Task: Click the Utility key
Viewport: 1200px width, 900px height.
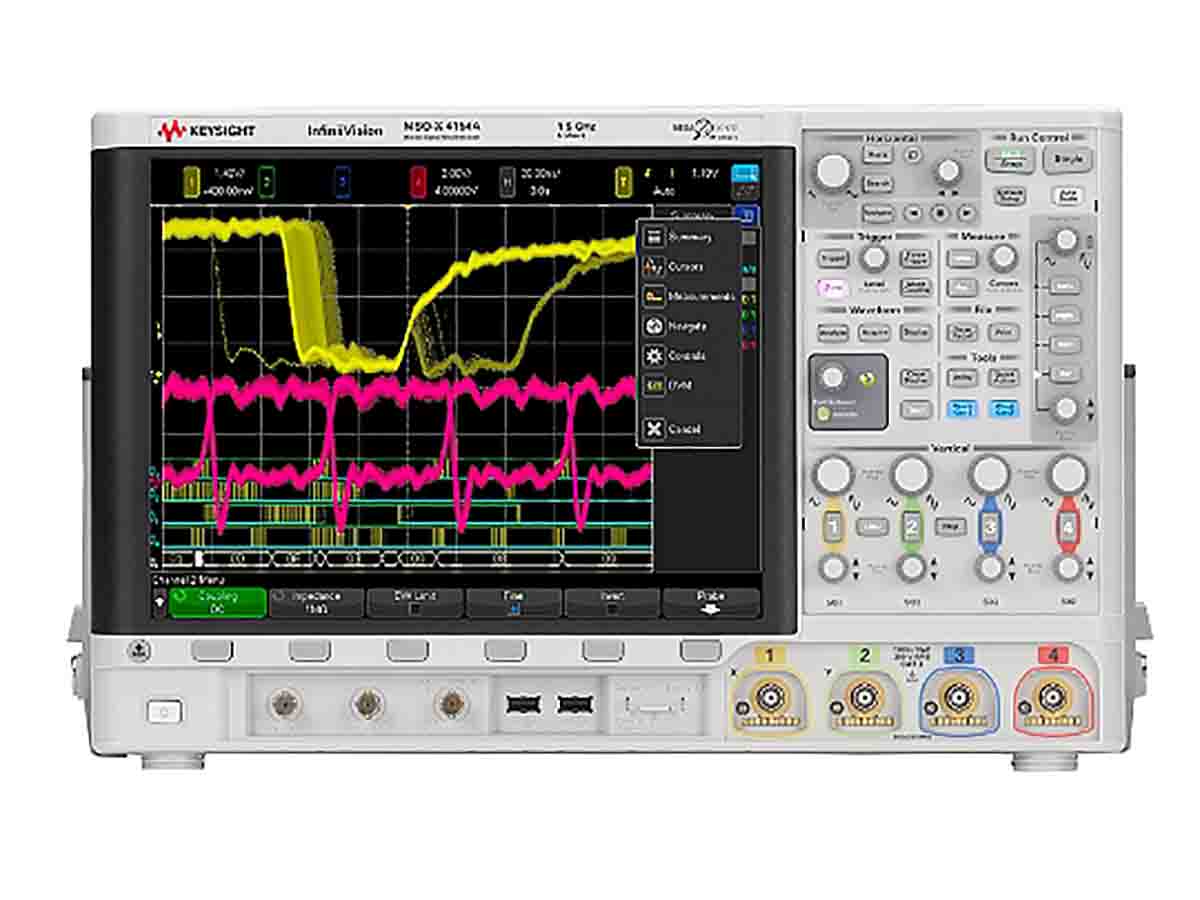Action: (962, 377)
